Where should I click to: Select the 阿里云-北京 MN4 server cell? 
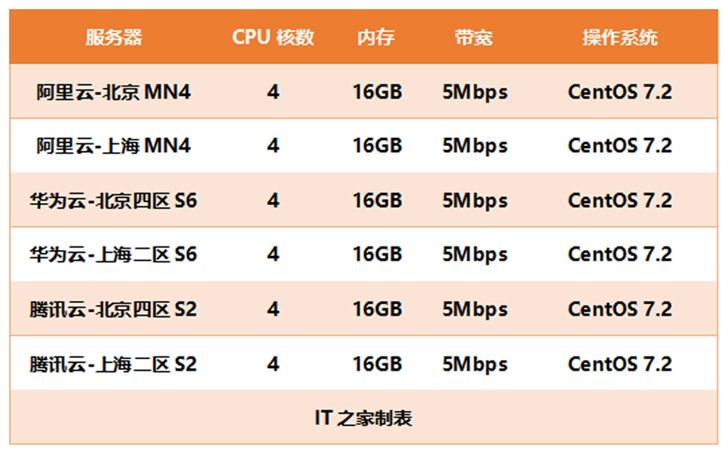[113, 92]
